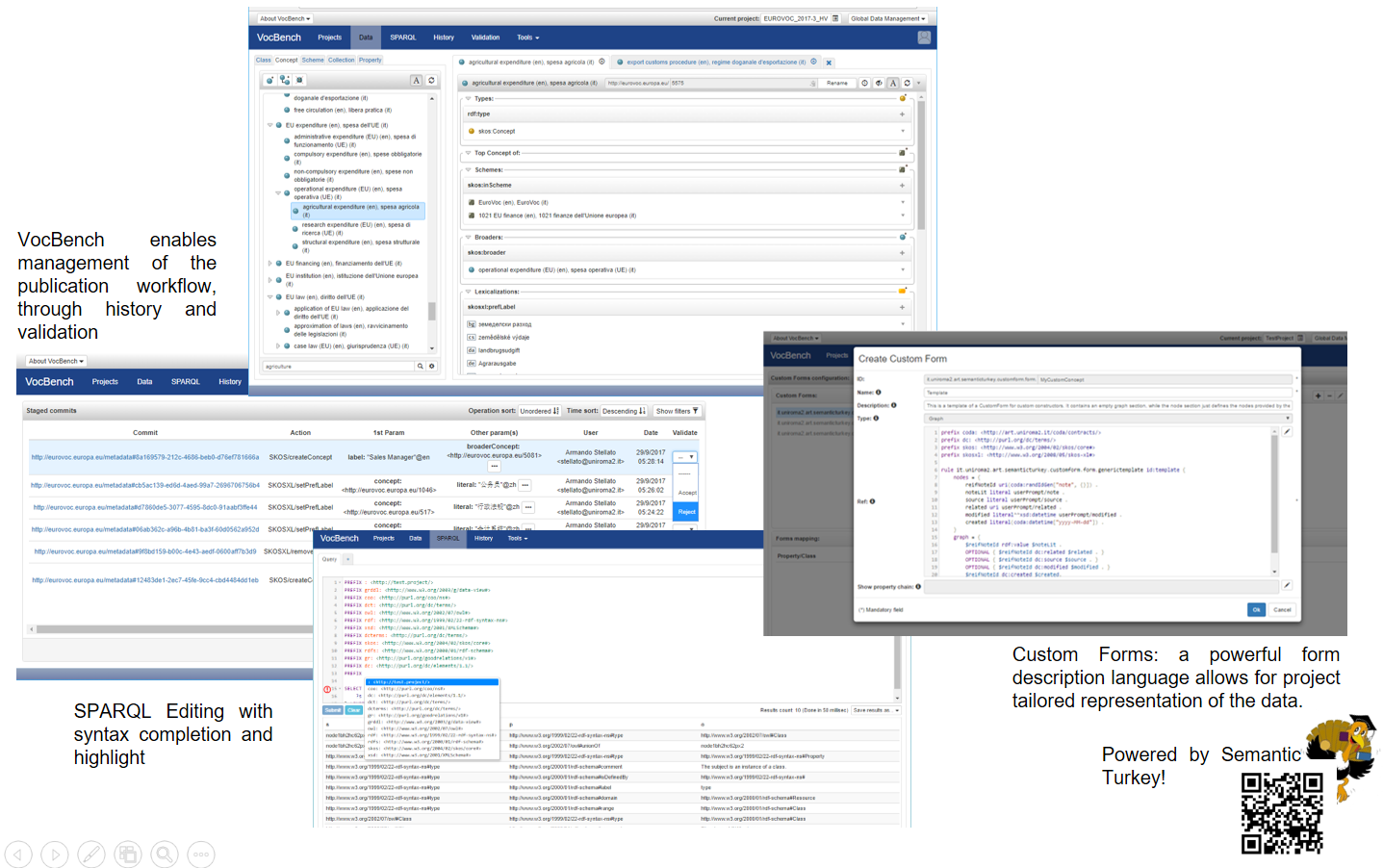1383x868 pixels.
Task: Select research expenditure (EU) in the concept tree
Action: pyautogui.click(x=356, y=228)
